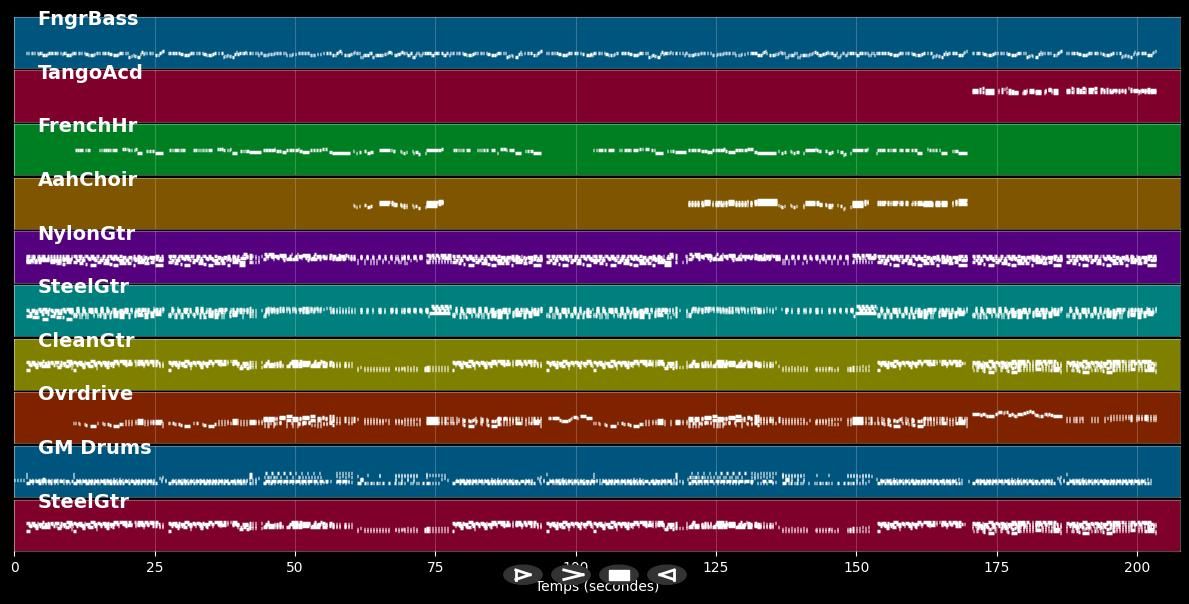
Task: Select the TangoAcd track label
Action: 90,73
